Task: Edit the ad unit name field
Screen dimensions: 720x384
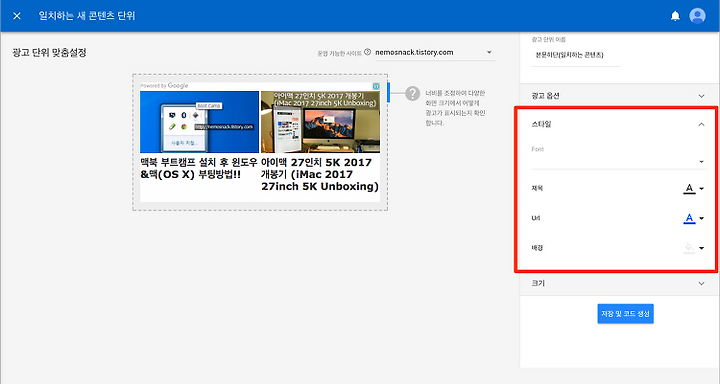Action: pos(575,55)
